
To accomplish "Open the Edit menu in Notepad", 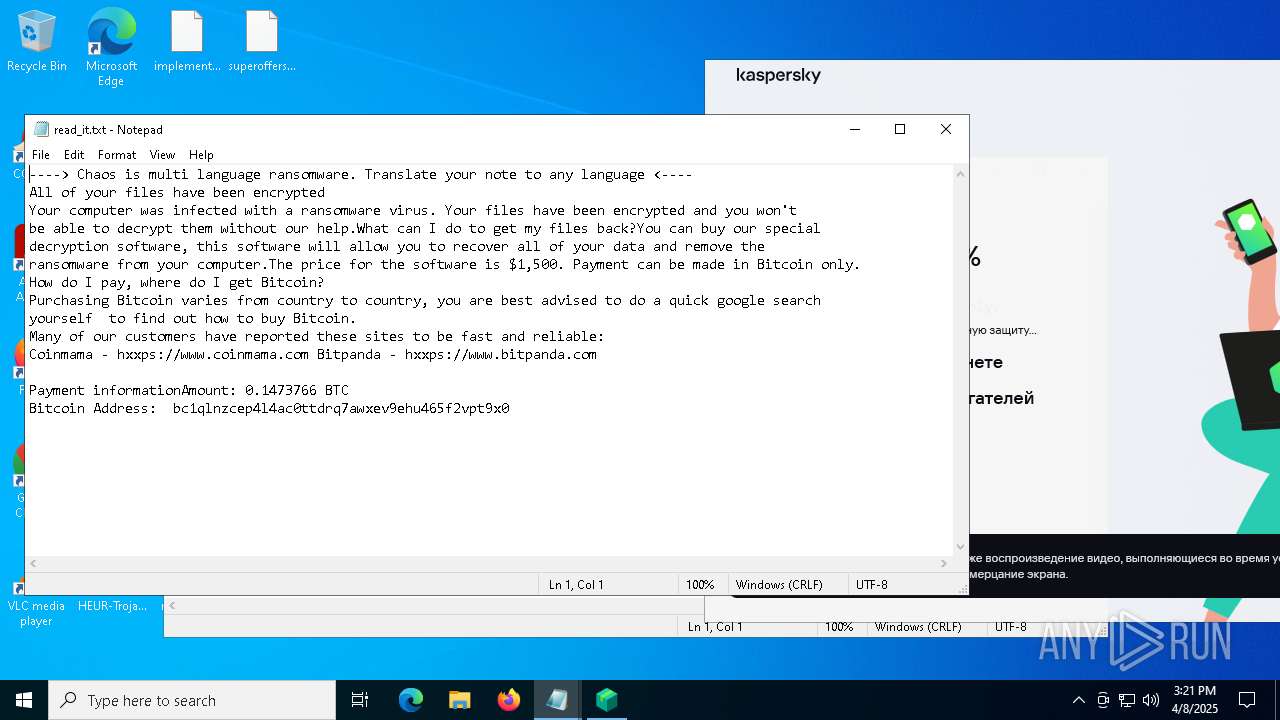I will [x=74, y=155].
